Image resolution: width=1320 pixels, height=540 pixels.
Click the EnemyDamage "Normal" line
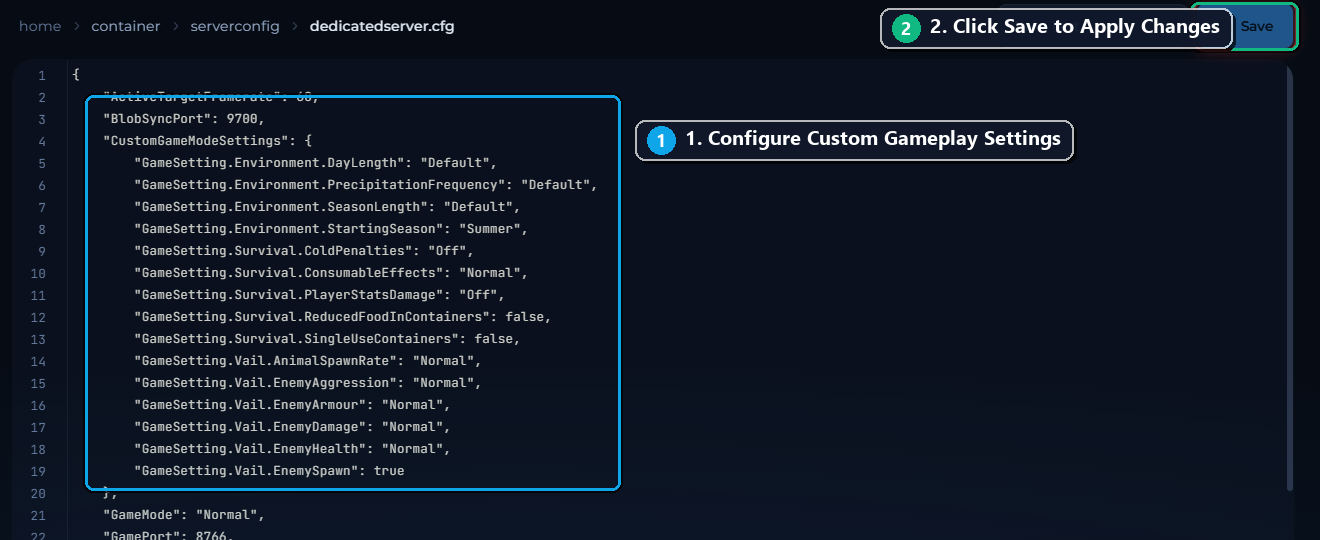pyautogui.click(x=292, y=427)
